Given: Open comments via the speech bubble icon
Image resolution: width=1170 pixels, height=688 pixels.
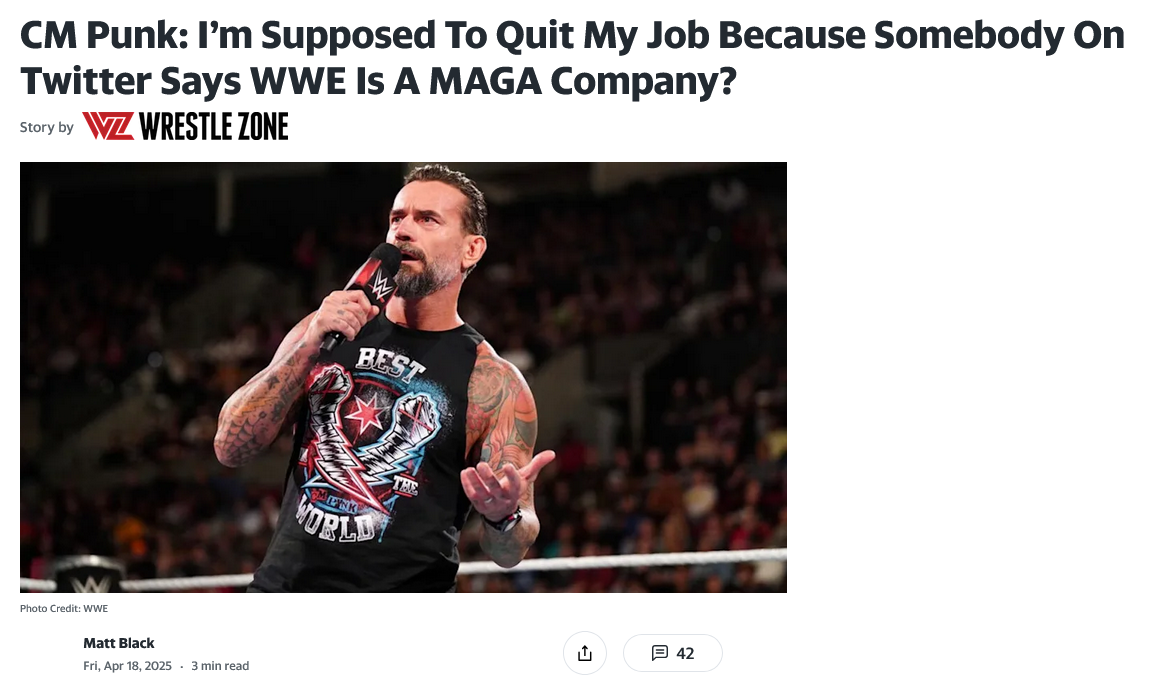Looking at the screenshot, I should coord(659,653).
